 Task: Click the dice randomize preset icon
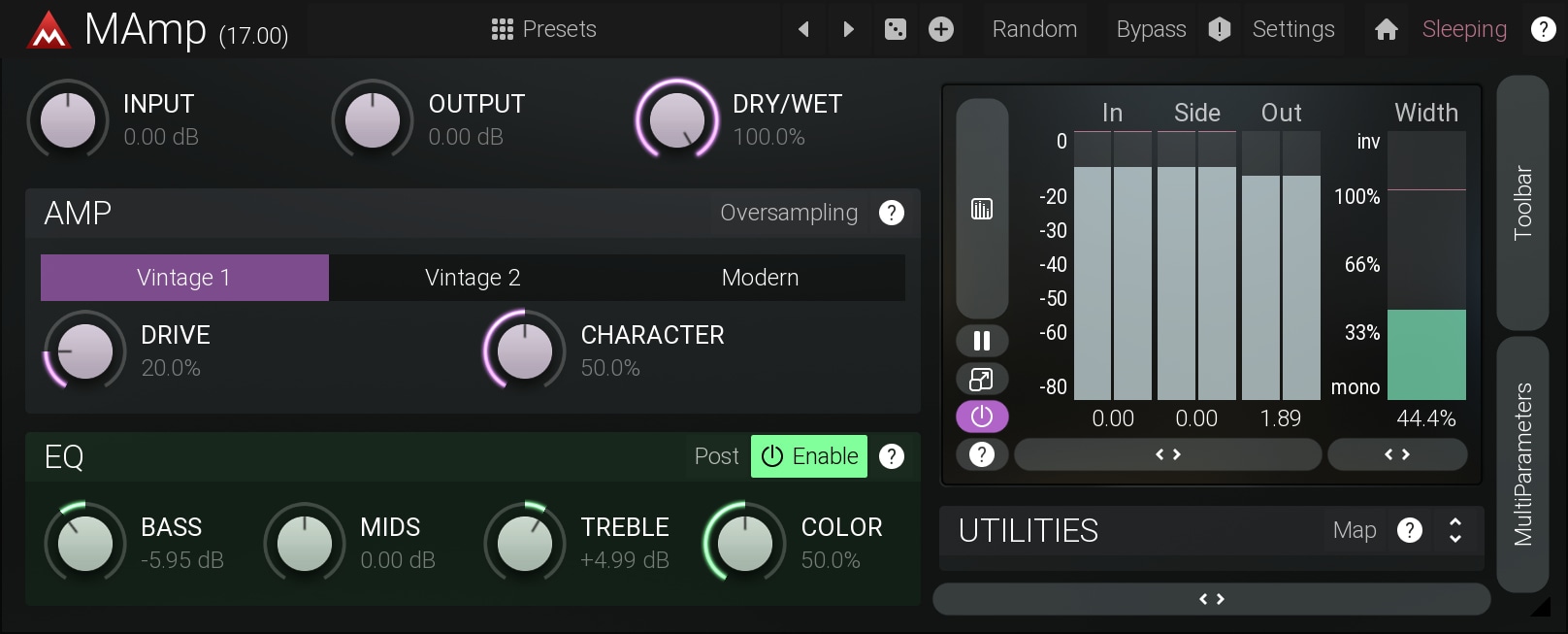pos(896,29)
